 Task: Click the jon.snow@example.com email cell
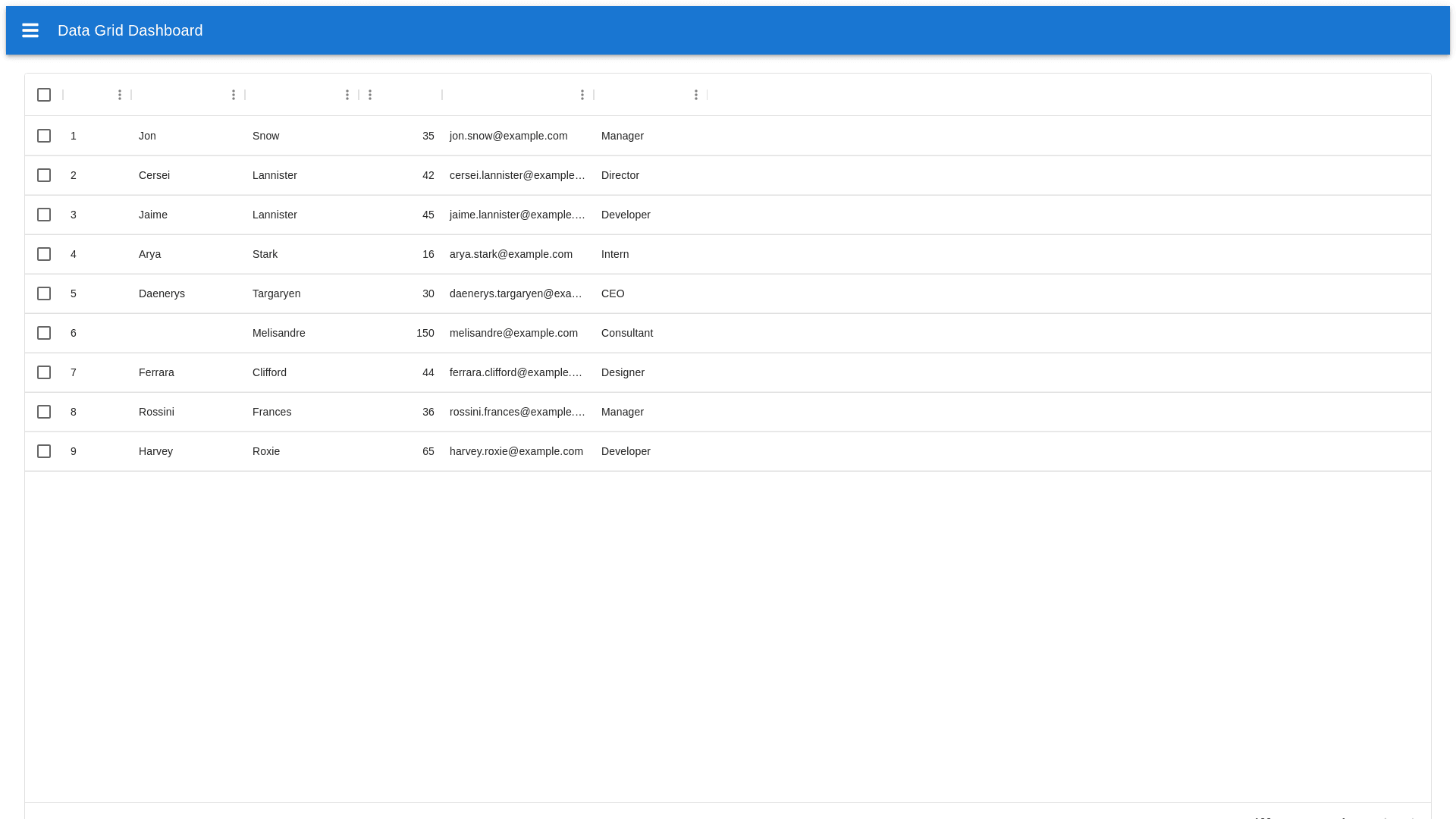508,136
